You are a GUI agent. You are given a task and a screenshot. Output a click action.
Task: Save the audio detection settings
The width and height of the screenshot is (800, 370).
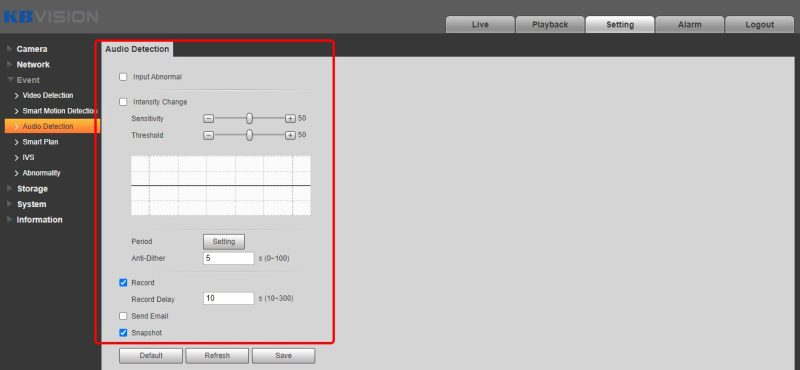tap(283, 356)
